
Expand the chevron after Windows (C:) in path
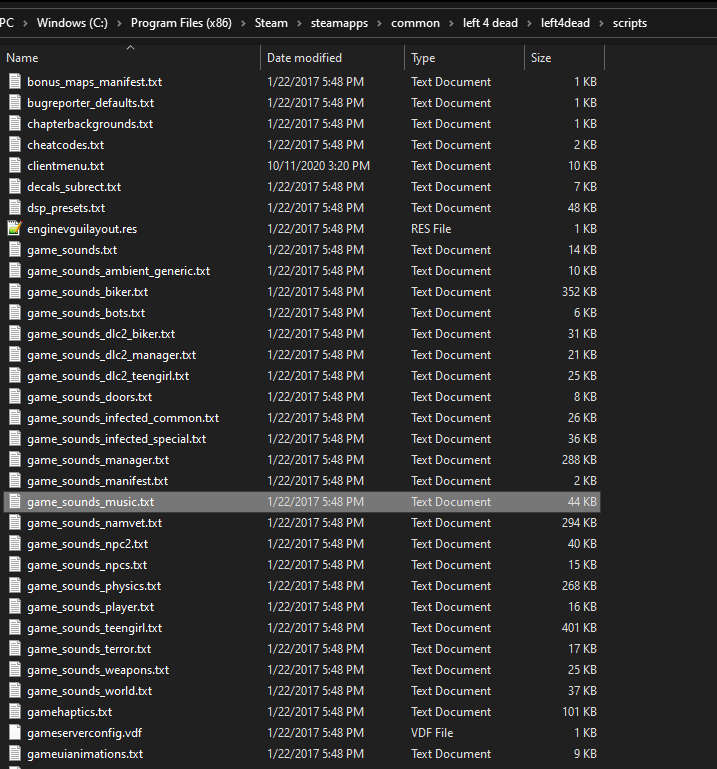tap(119, 24)
